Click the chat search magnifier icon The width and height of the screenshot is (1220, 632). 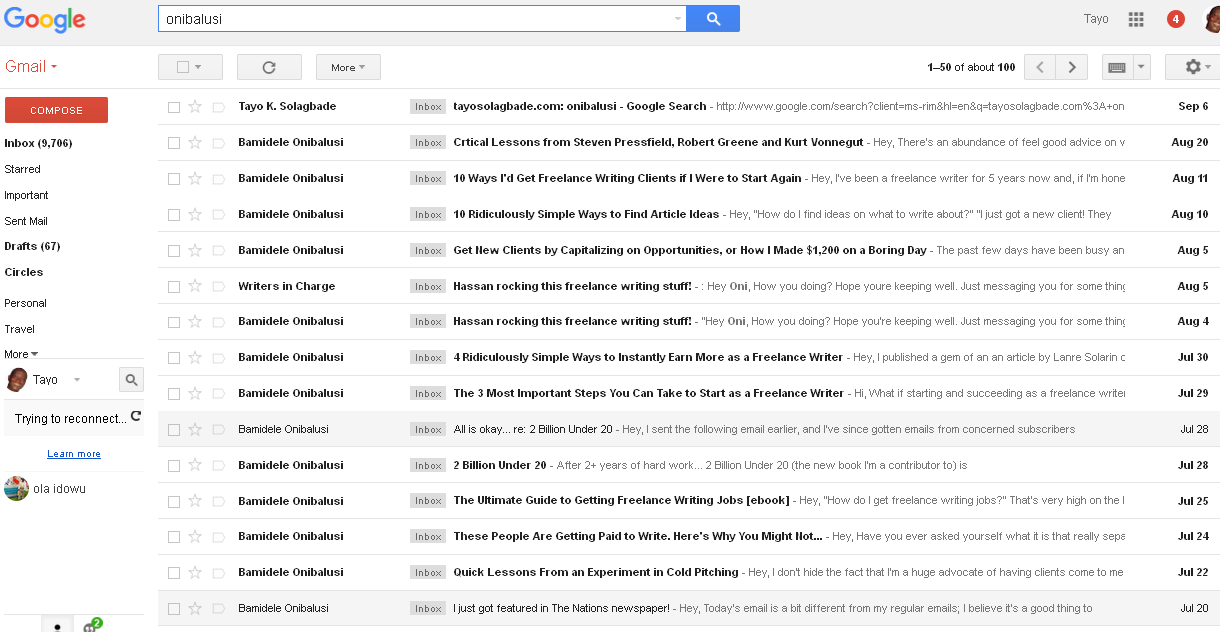(131, 379)
